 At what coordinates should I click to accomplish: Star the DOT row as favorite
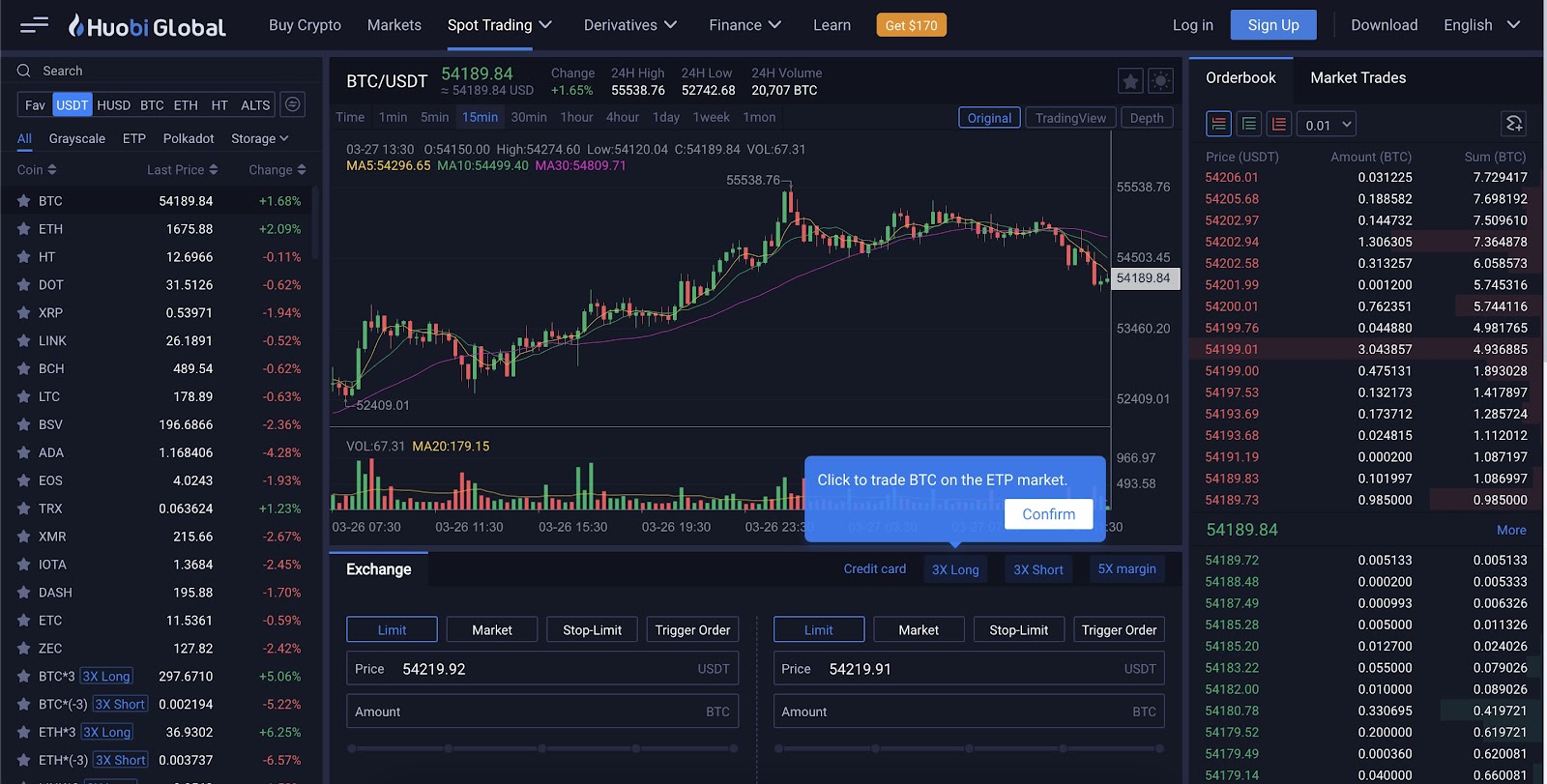tap(23, 285)
